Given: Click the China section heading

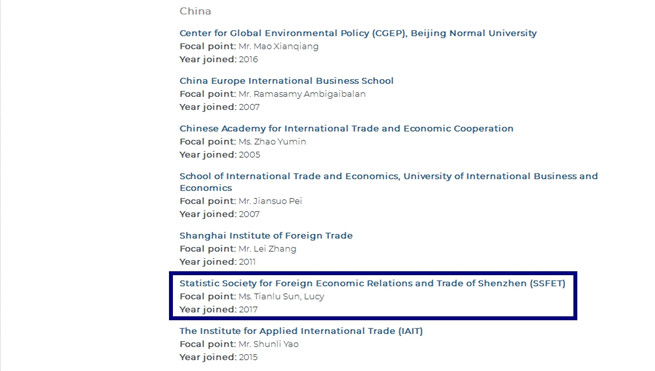Looking at the screenshot, I should point(195,11).
